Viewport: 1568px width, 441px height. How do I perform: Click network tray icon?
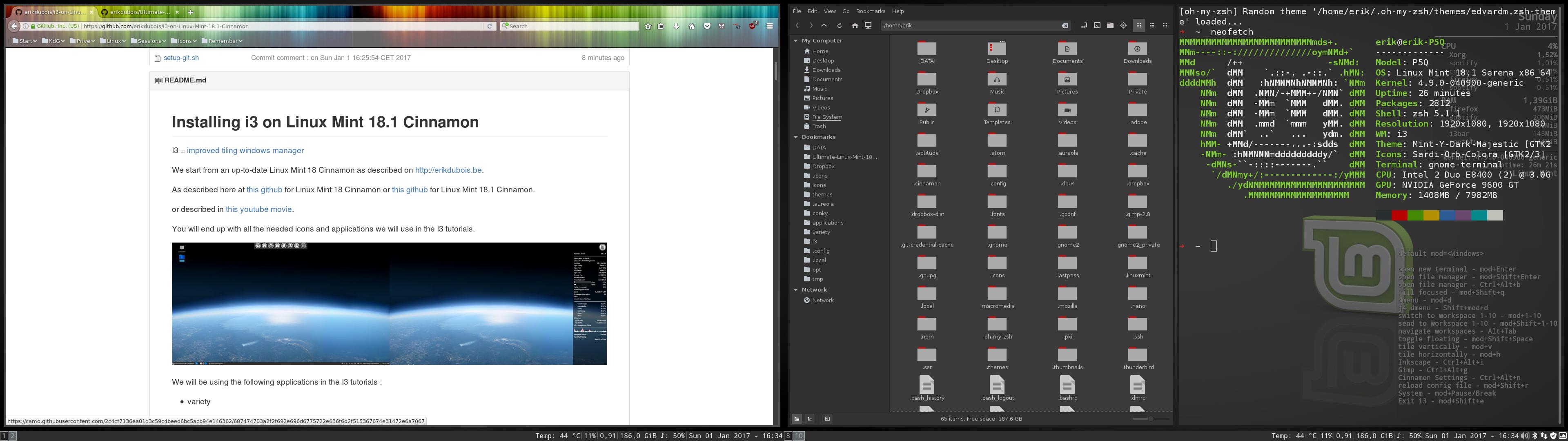click(1543, 436)
